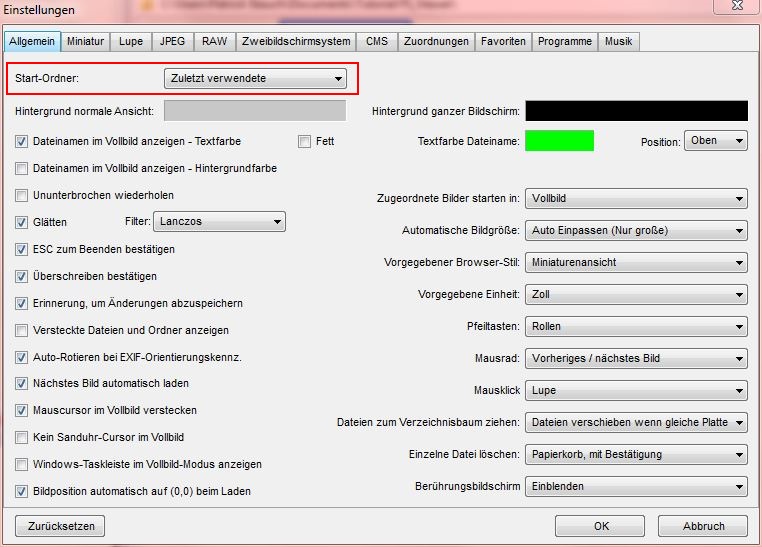Open the Position Oben dropdown

(x=716, y=141)
